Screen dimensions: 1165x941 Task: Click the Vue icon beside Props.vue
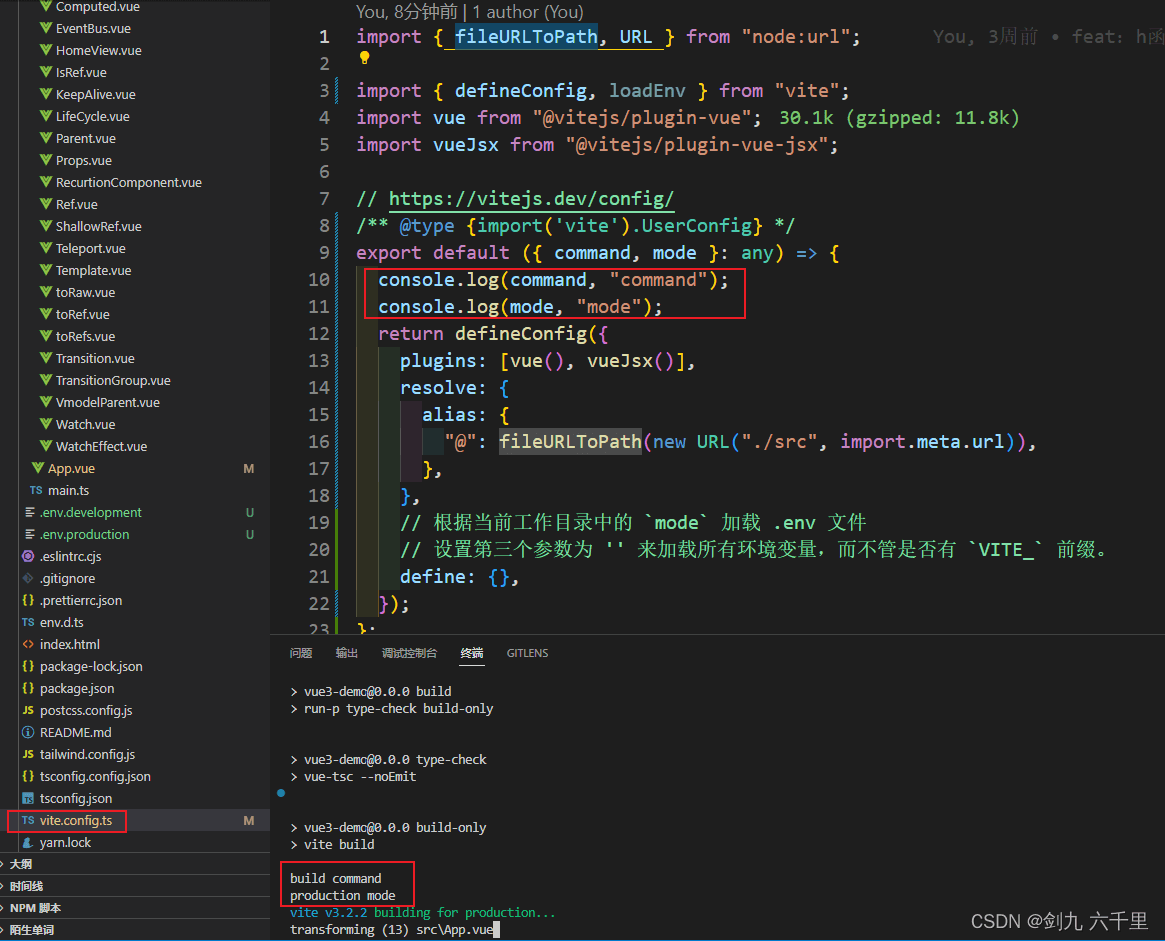[x=46, y=160]
